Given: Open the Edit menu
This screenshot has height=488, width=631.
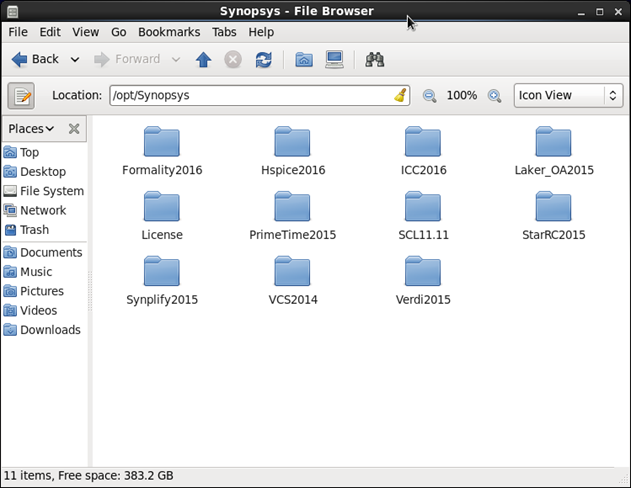Looking at the screenshot, I should coord(50,32).
